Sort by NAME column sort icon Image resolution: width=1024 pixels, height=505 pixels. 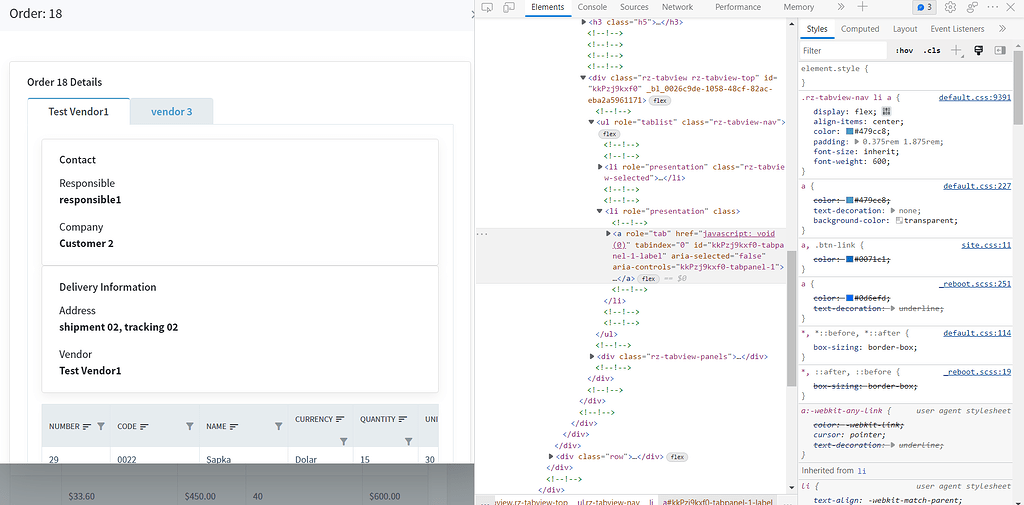coord(233,427)
